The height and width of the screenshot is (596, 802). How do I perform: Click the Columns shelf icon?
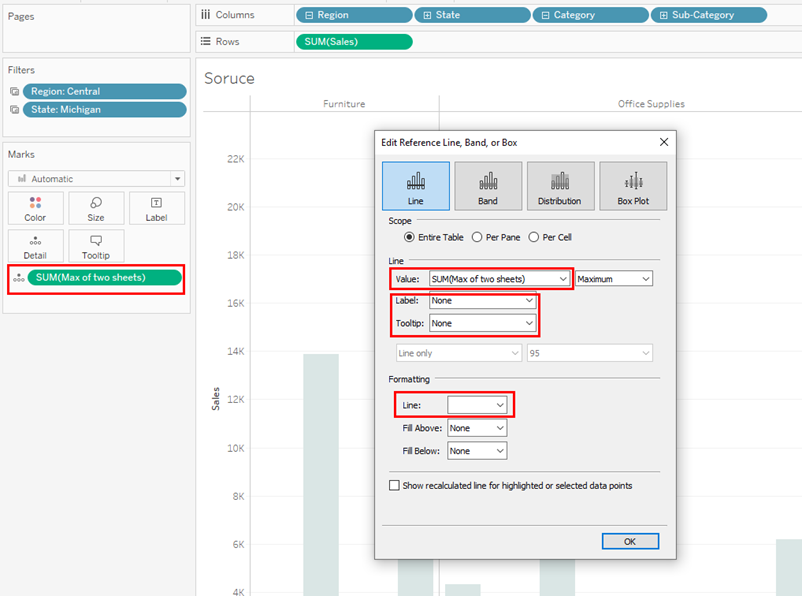tap(206, 14)
